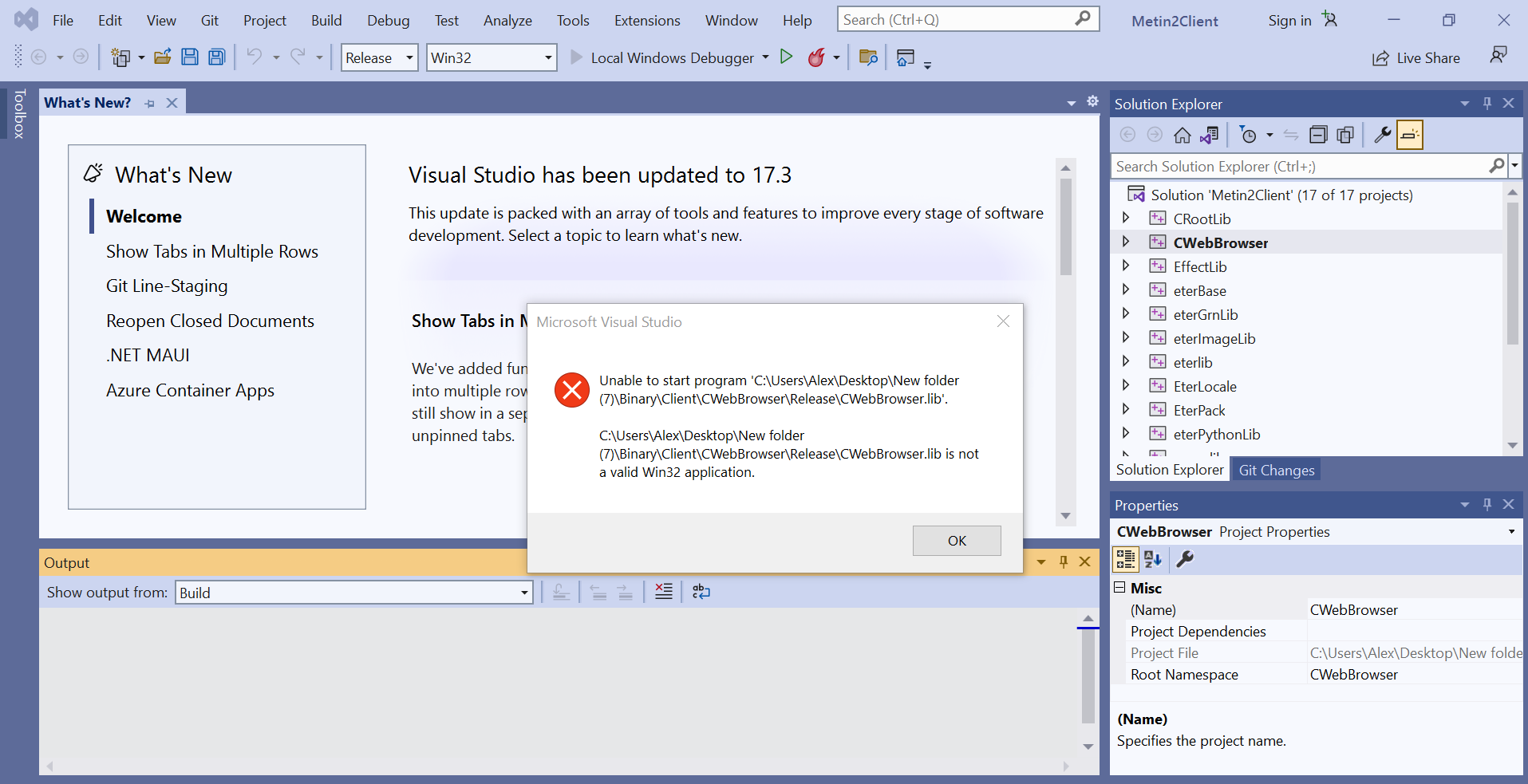Select the eterImageLib project
Screen dimensions: 1528x784
[1214, 338]
